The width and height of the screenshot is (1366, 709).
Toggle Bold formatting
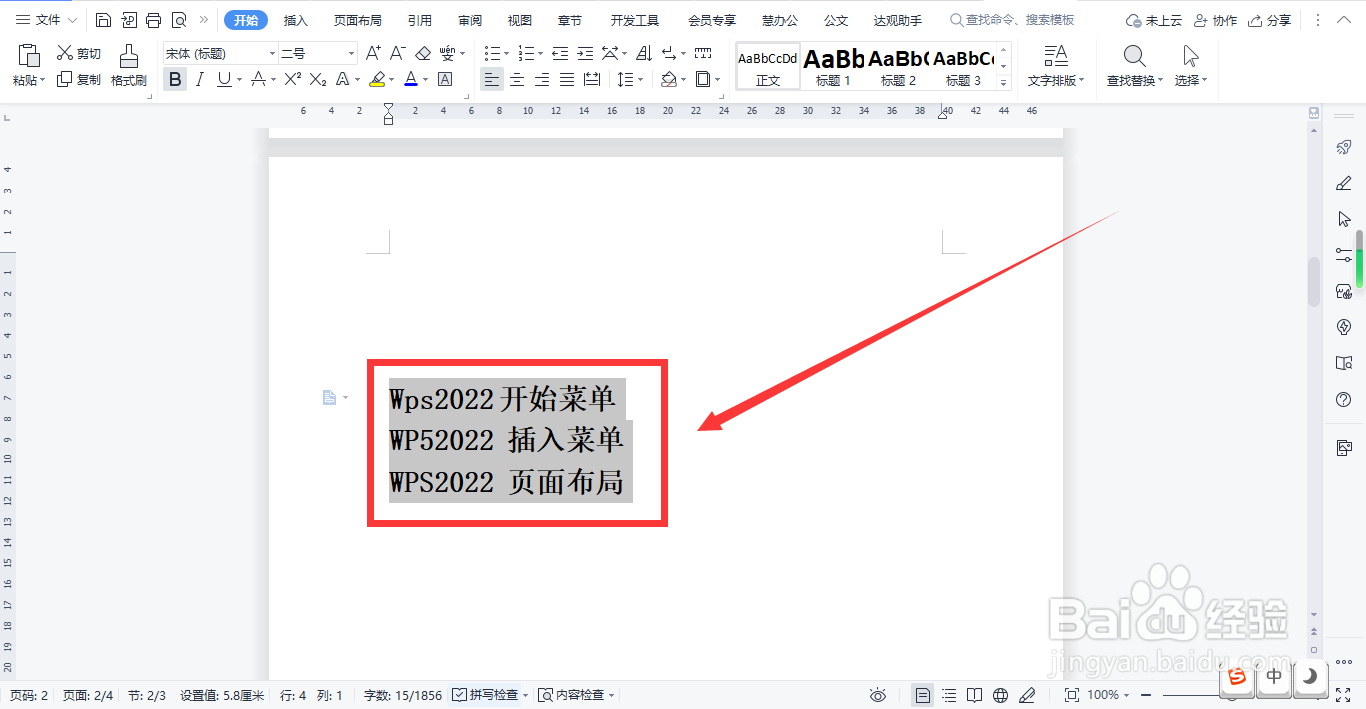(175, 79)
